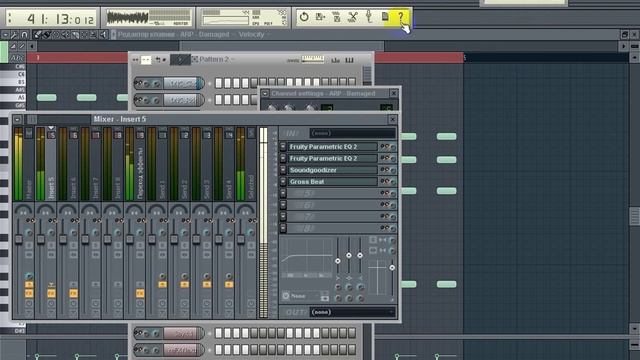Click mix level knob of Gross Beat slot

pos(393,182)
